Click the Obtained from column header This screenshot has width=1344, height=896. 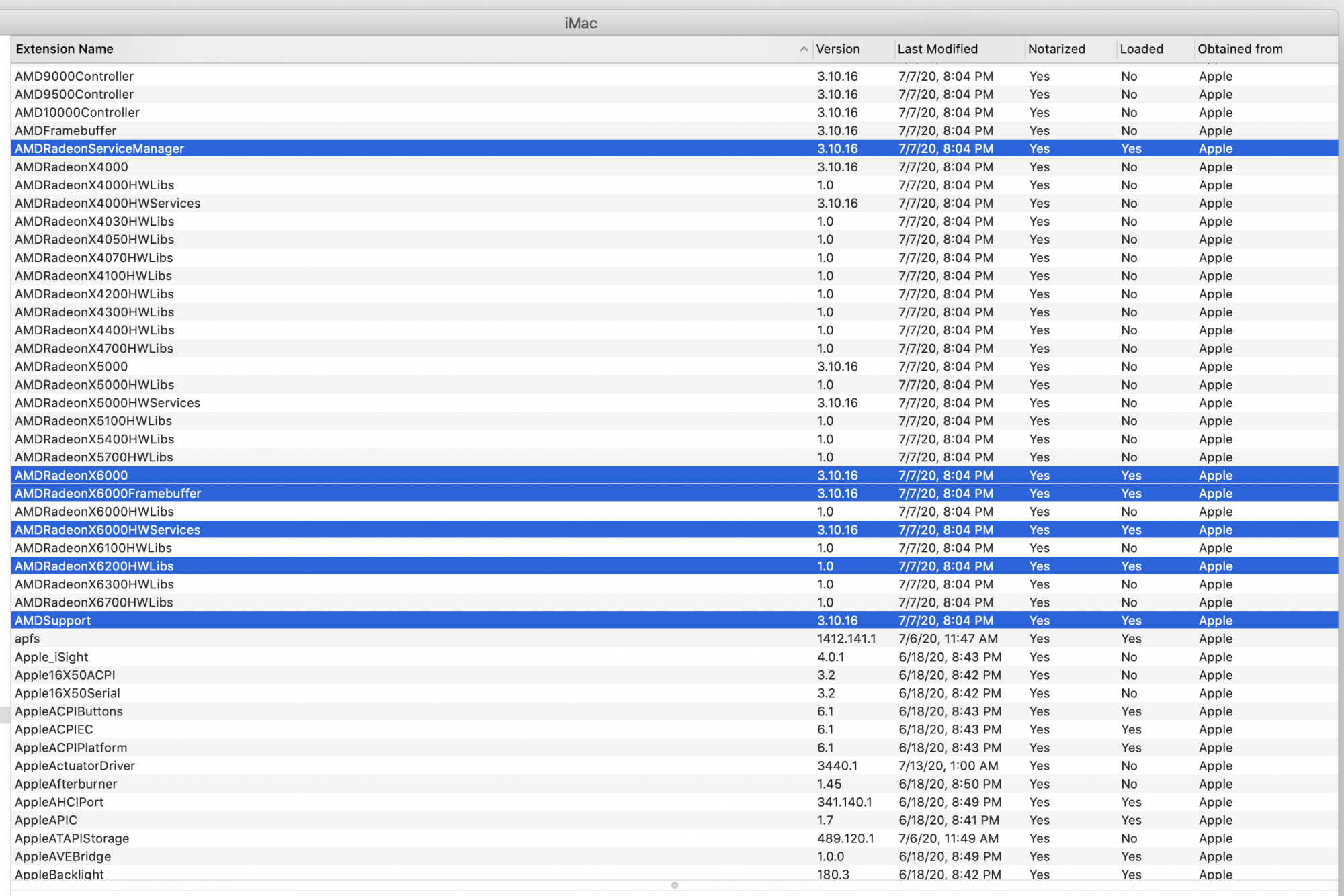pyautogui.click(x=1239, y=49)
